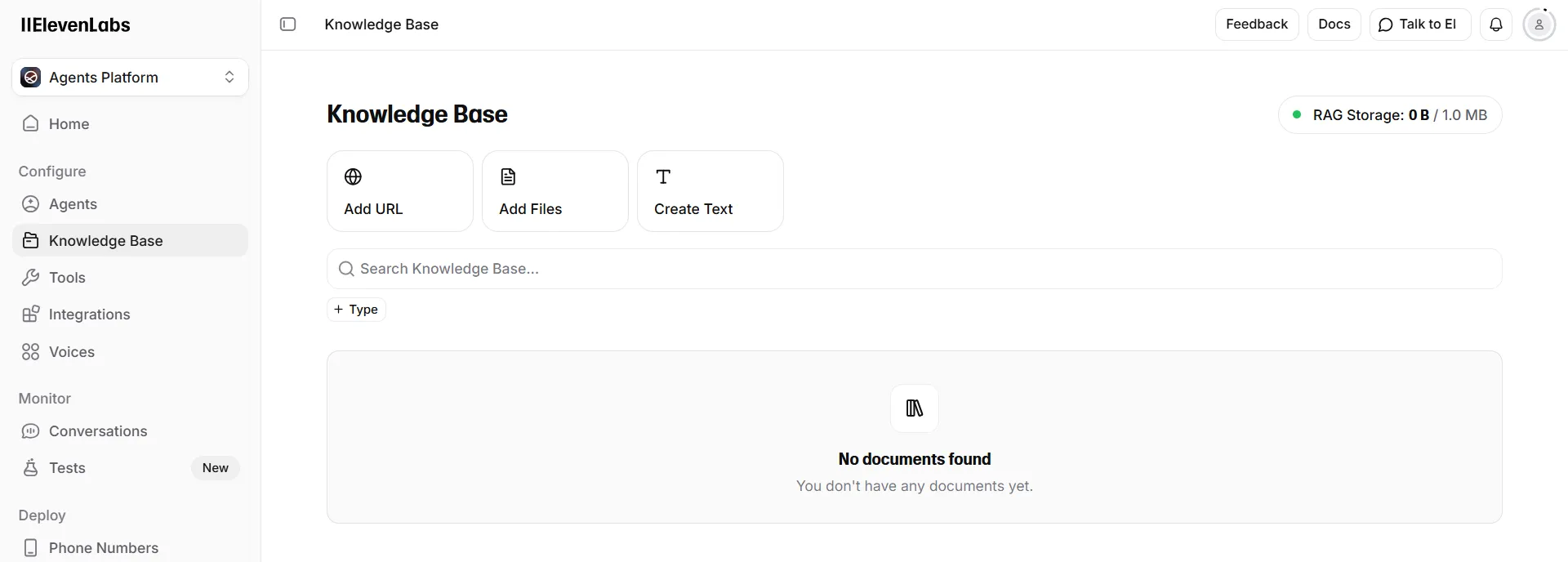The image size is (1568, 562).
Task: Click the globe icon for Add URL
Action: coord(353,176)
